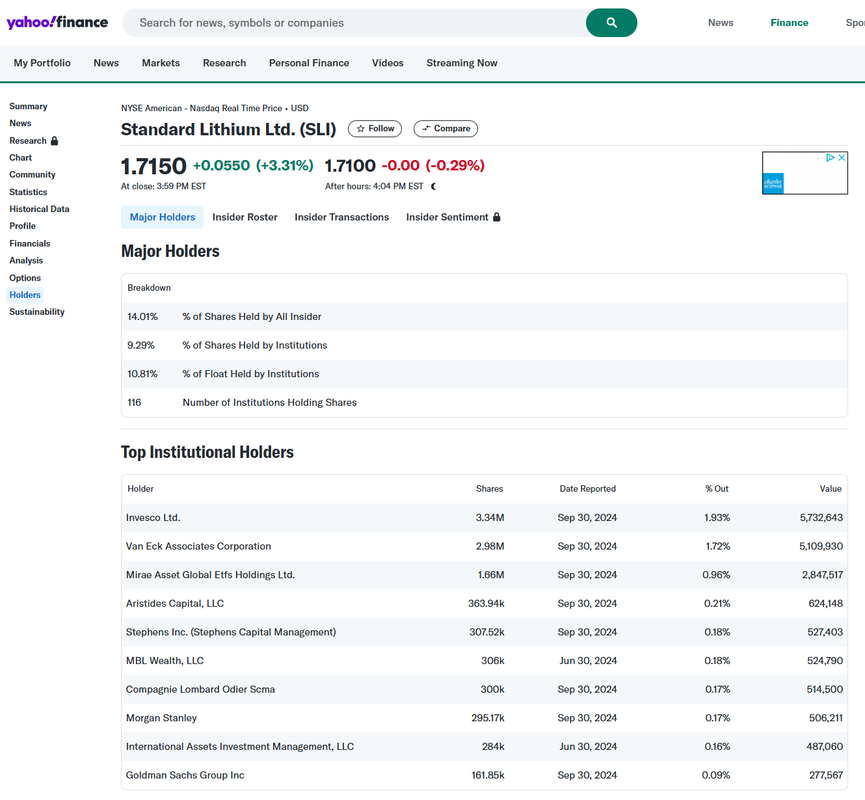The height and width of the screenshot is (800, 865).
Task: Open Historical Data in the sidebar
Action: [x=39, y=209]
